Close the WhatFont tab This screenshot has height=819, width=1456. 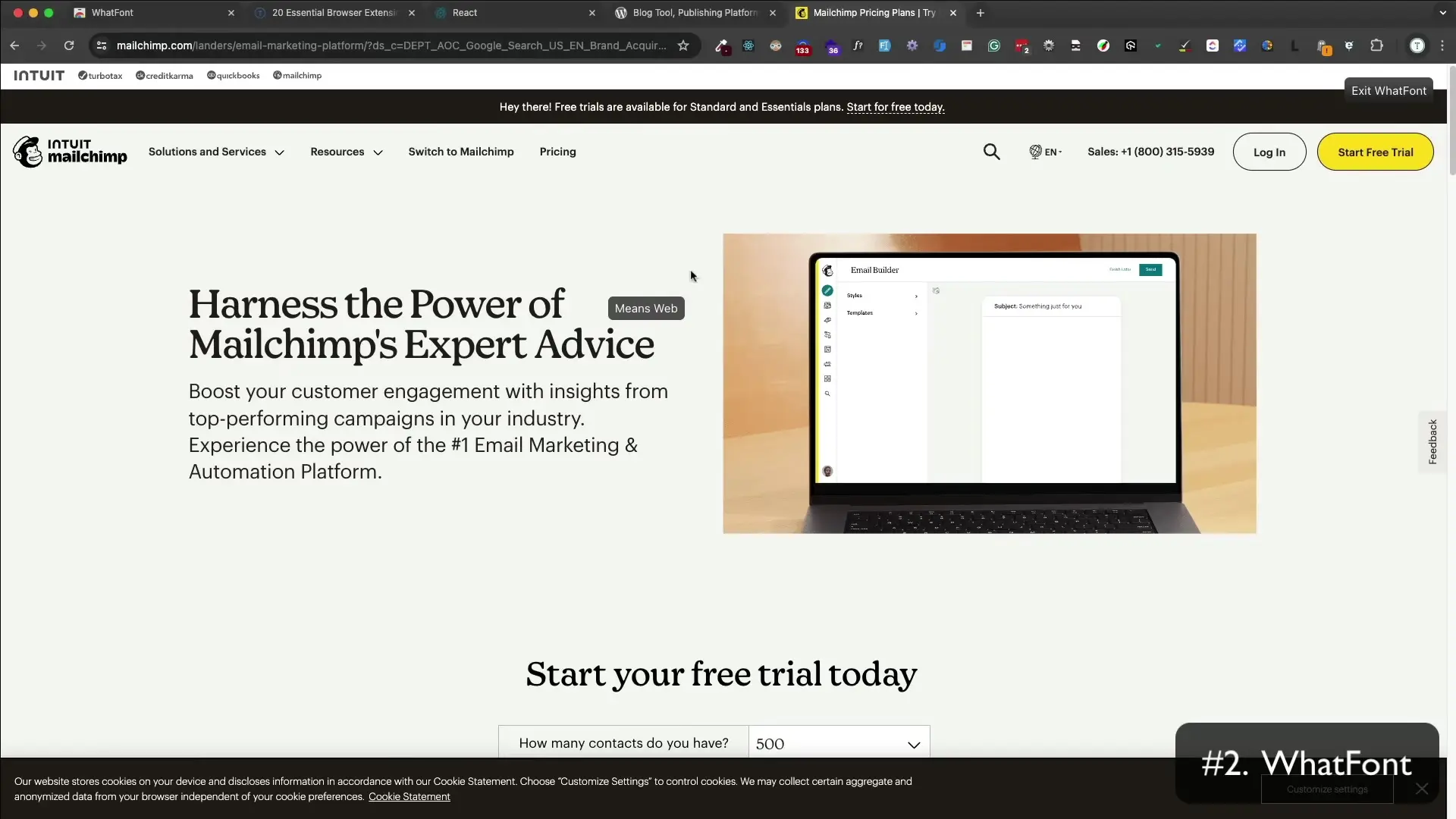pos(231,13)
